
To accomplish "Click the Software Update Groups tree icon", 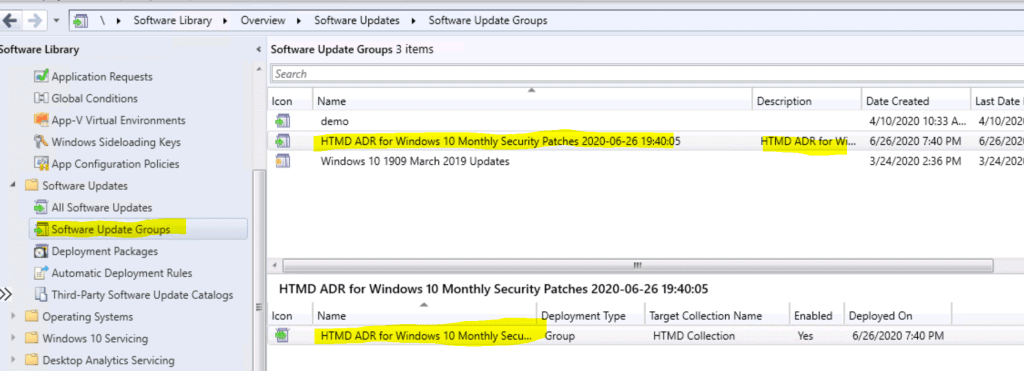I will 41,229.
